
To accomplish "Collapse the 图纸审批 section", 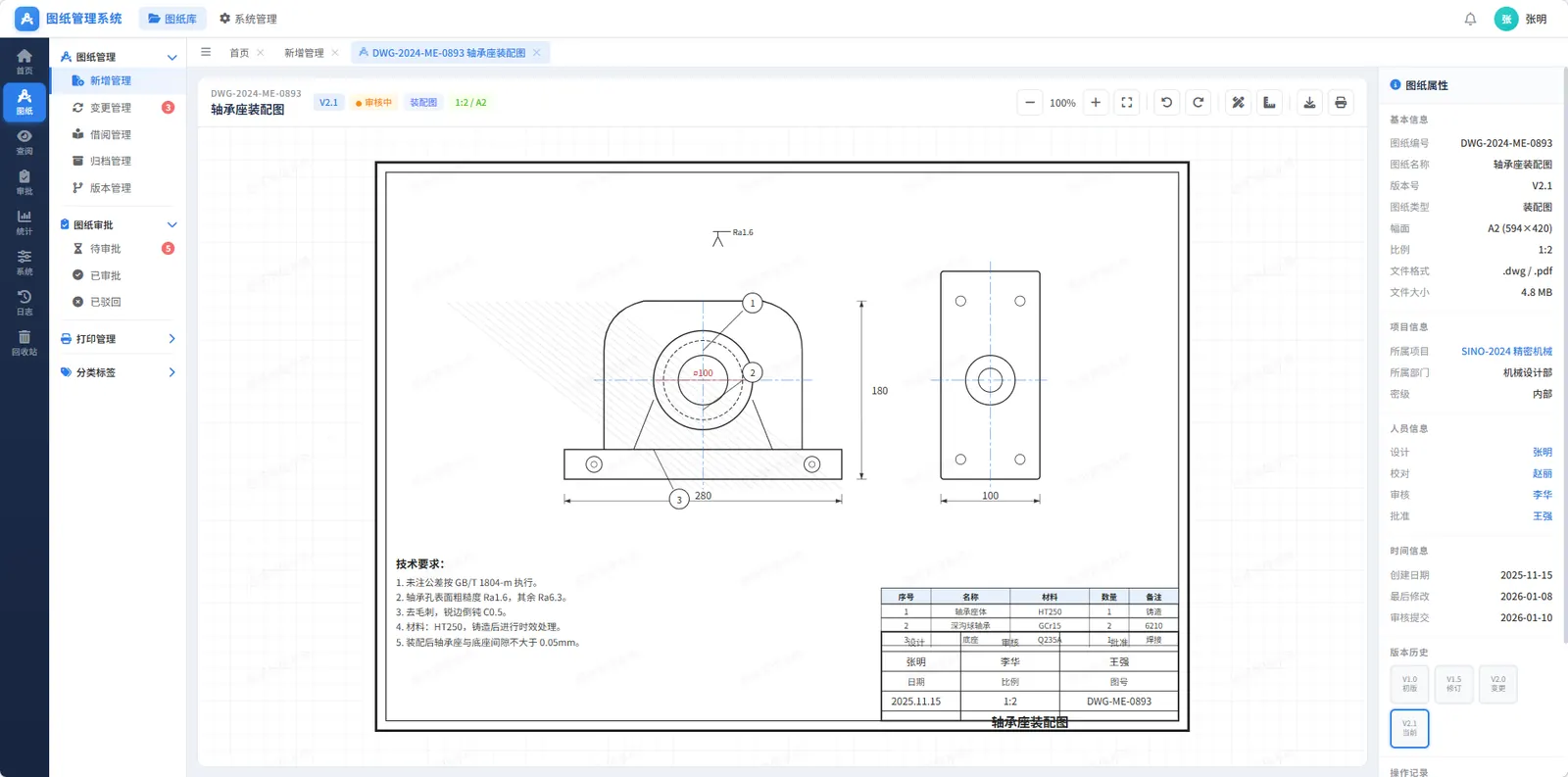I will pyautogui.click(x=171, y=225).
